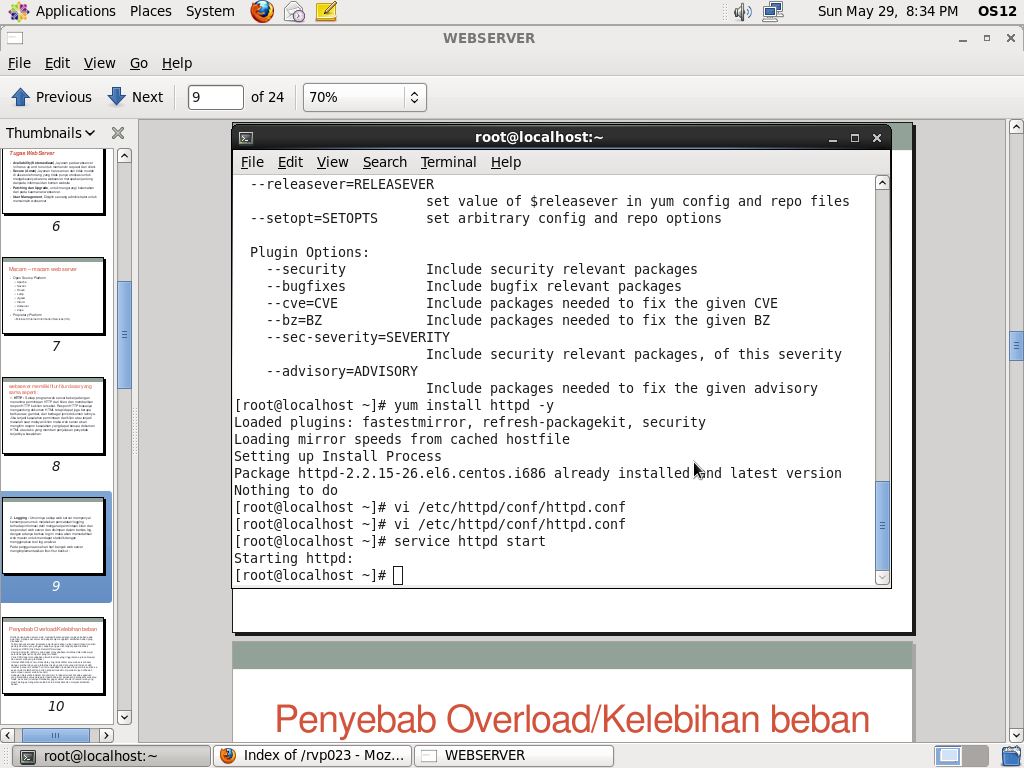This screenshot has width=1024, height=768.
Task: Open the Applications menu on the panel
Action: click(x=66, y=11)
